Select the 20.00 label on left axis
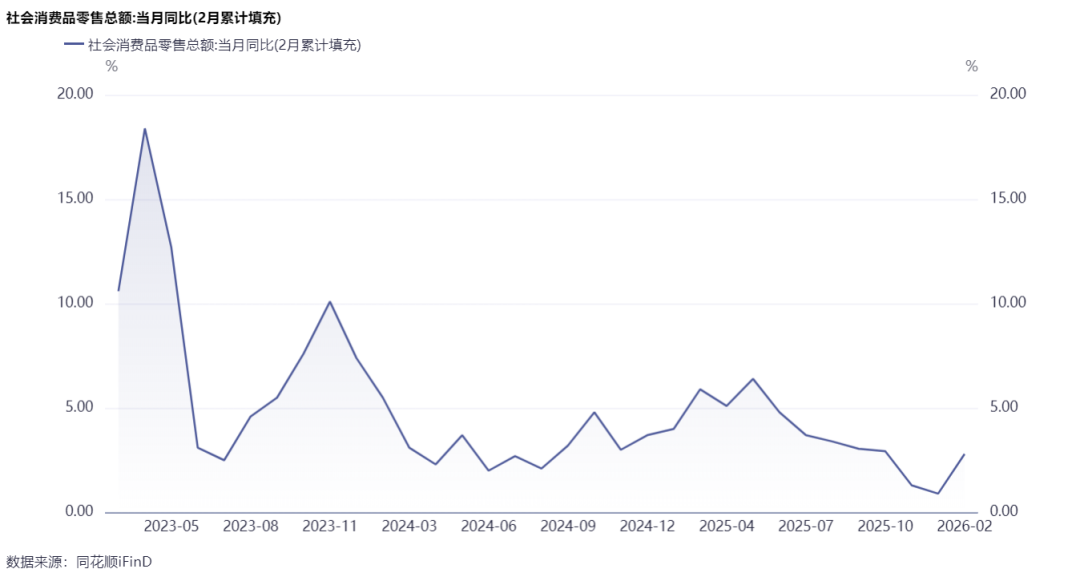Screen dimensions: 1080x577 point(75,94)
